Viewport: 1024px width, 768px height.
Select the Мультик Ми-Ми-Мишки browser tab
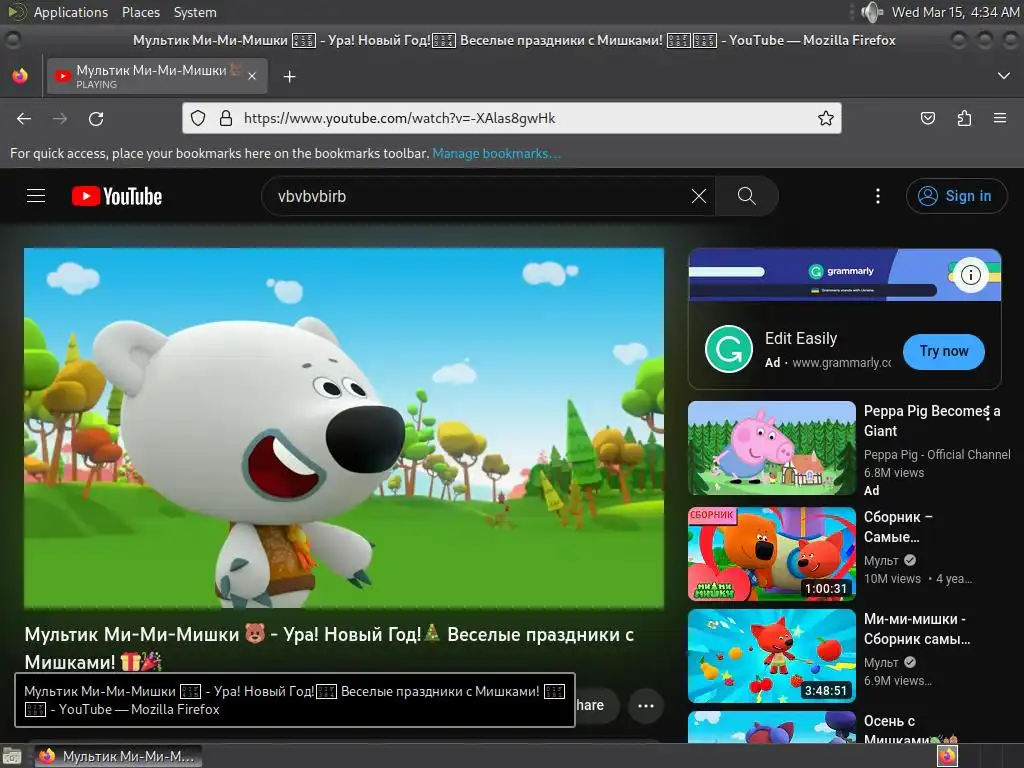pyautogui.click(x=157, y=76)
